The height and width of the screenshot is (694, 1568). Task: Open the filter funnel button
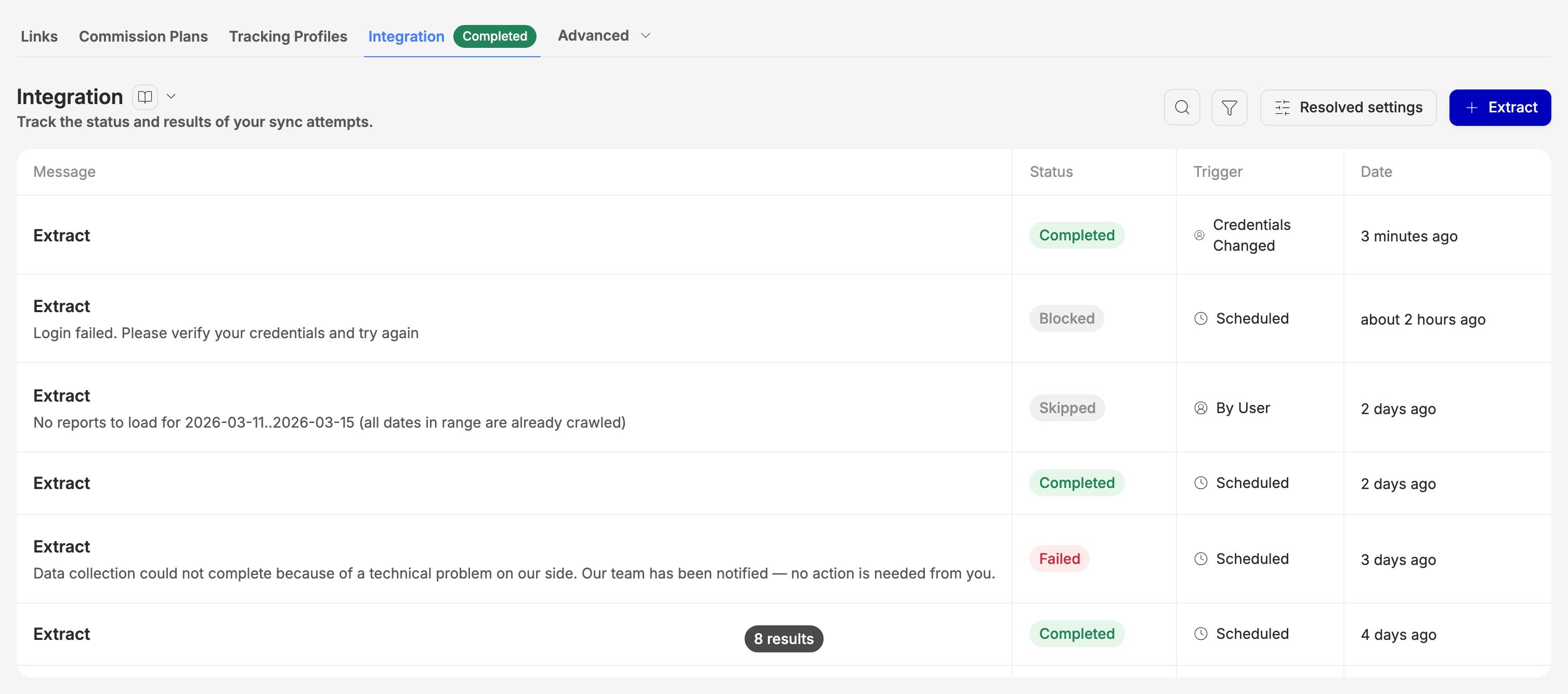[x=1229, y=107]
